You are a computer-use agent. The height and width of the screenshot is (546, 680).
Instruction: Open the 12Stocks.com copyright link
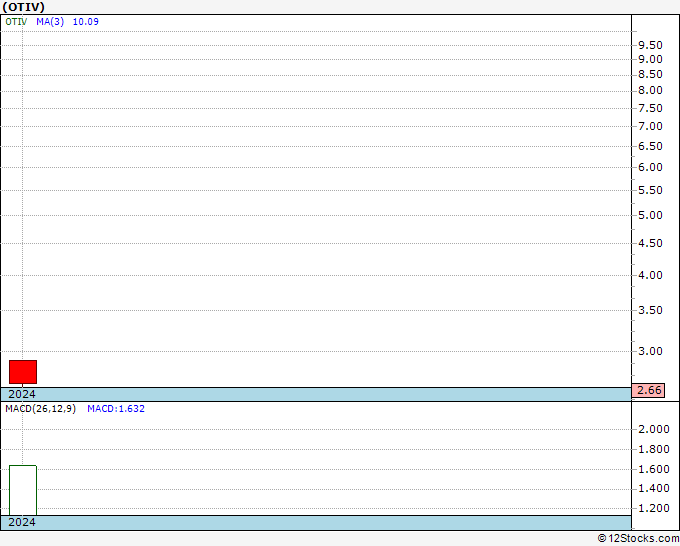pyautogui.click(x=638, y=538)
